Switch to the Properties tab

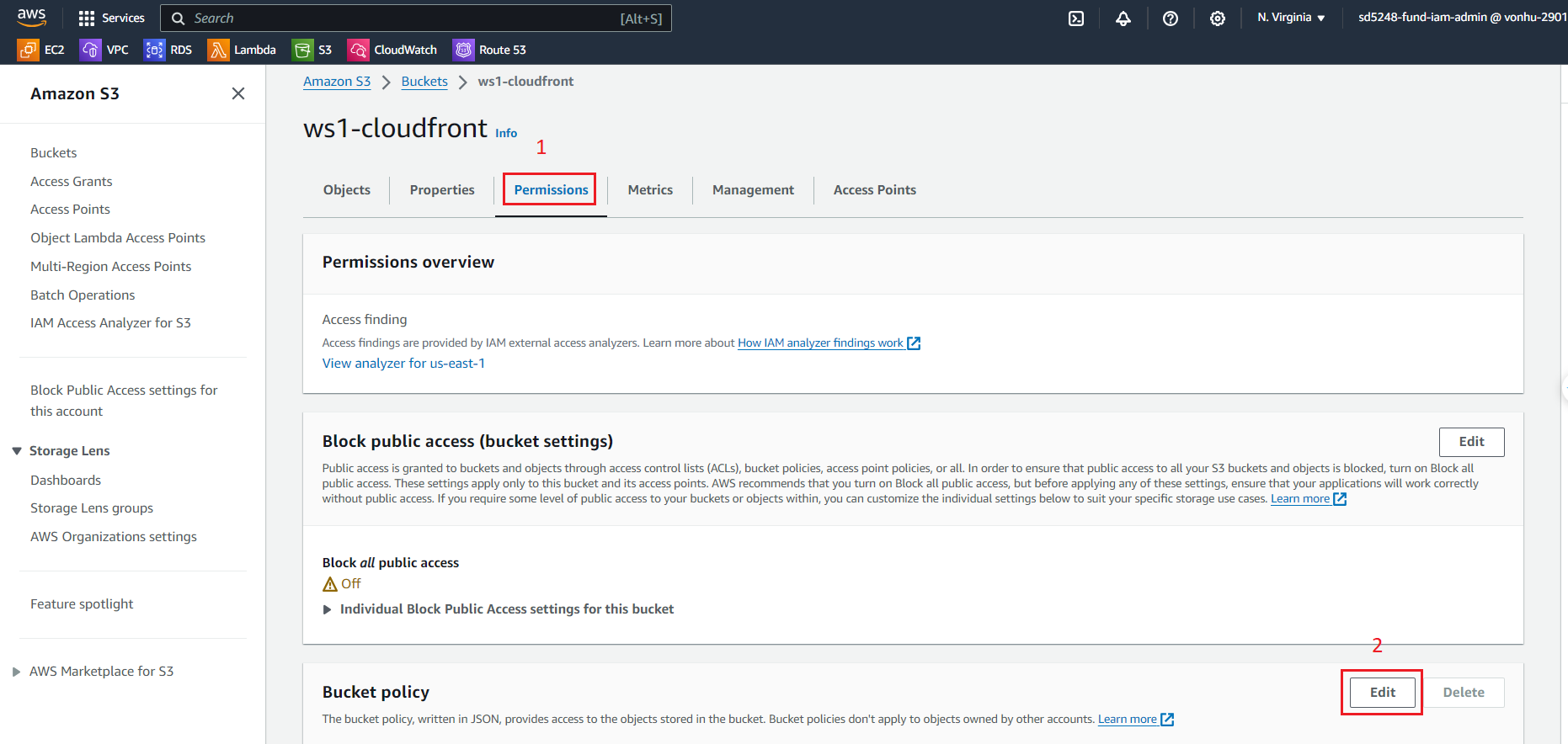pos(442,190)
